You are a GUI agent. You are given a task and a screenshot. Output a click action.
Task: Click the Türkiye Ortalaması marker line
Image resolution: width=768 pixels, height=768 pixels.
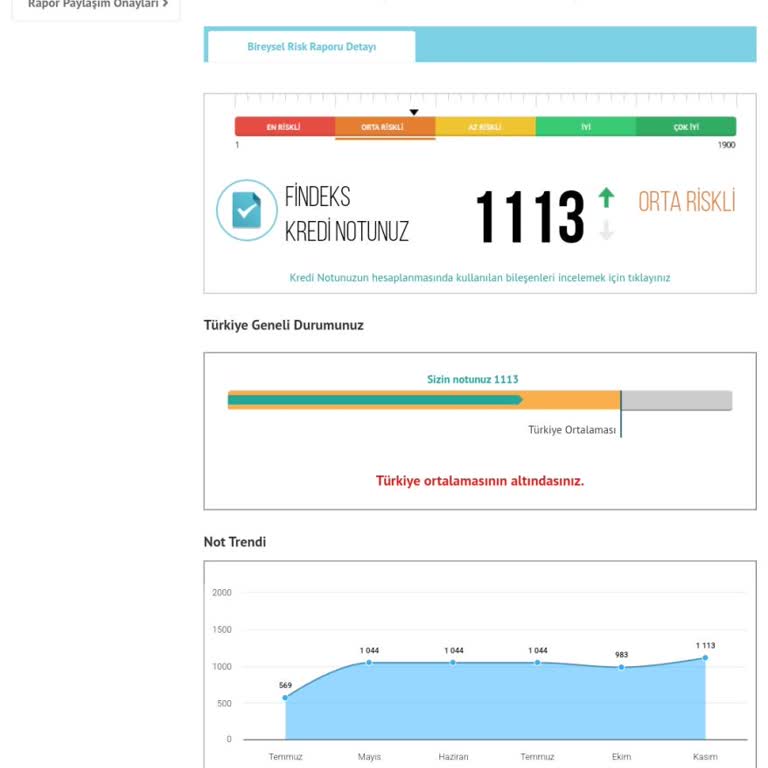point(621,414)
